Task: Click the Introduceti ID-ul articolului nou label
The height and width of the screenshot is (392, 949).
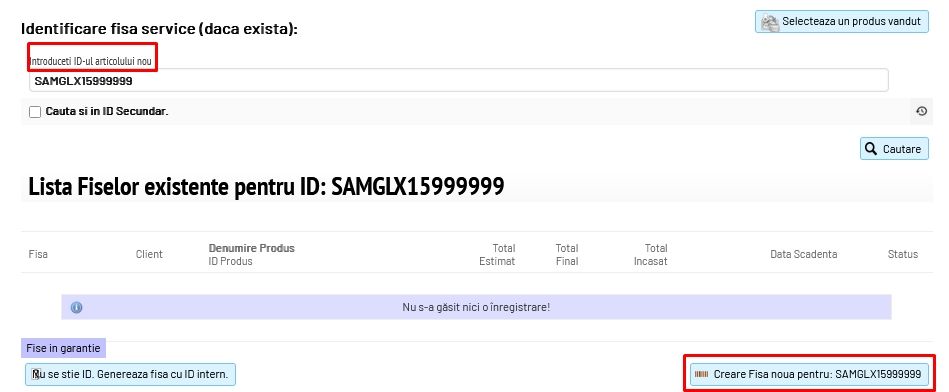Action: point(90,61)
